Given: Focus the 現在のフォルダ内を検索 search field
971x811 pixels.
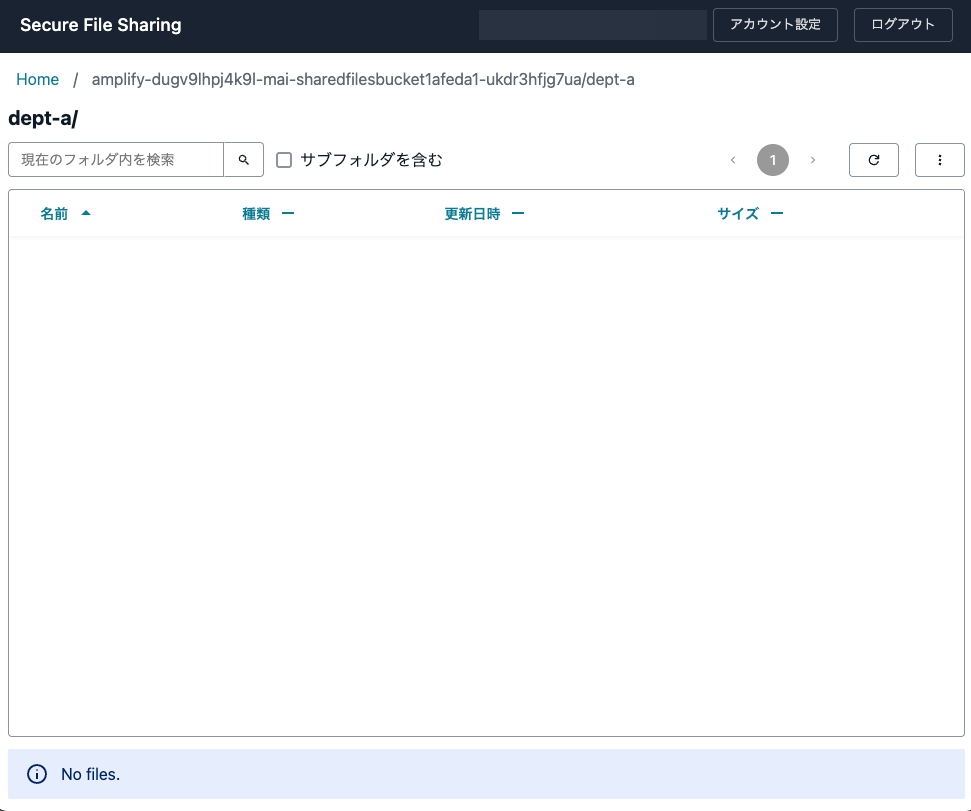Looking at the screenshot, I should [116, 160].
